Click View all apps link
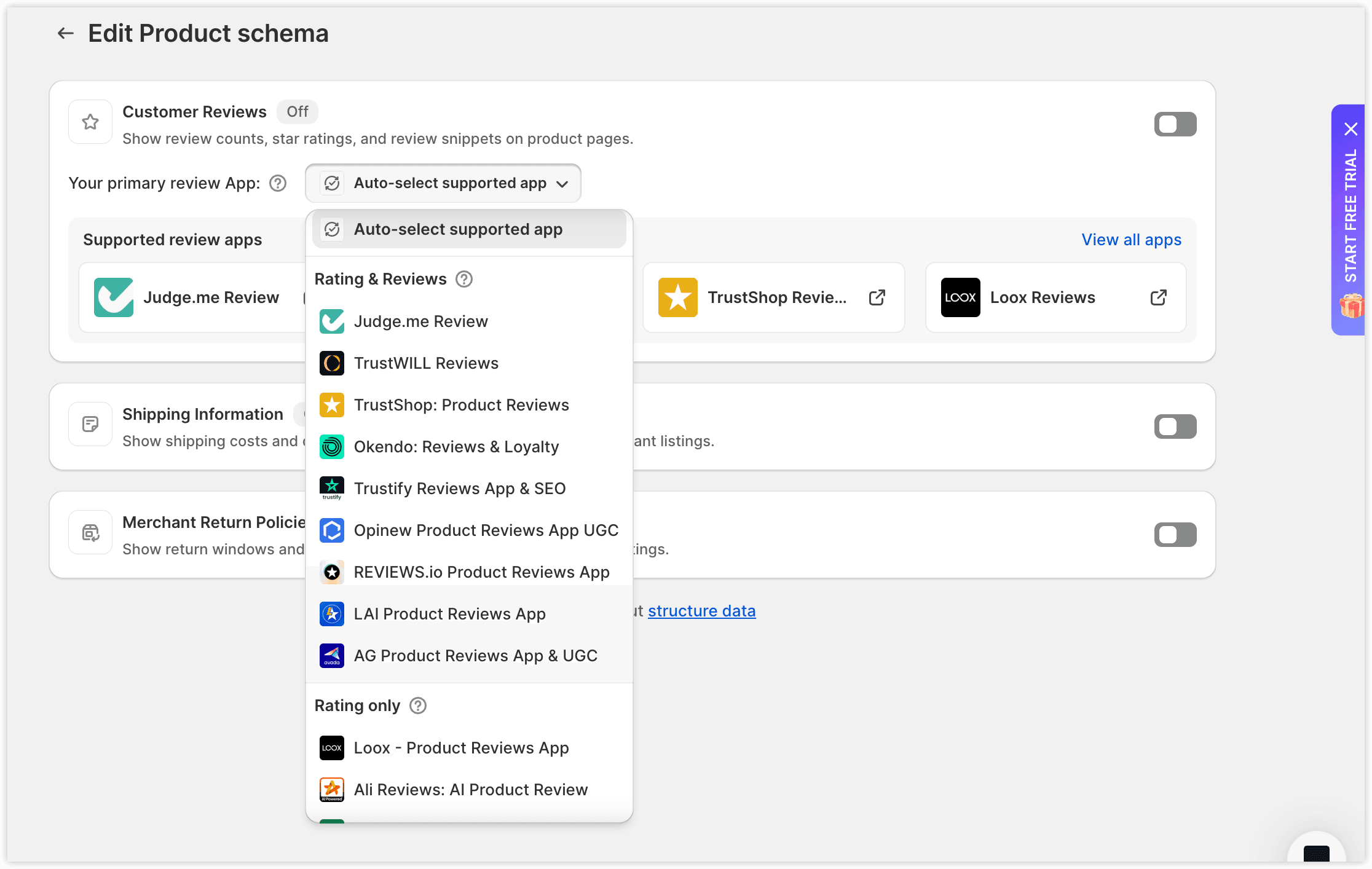Viewport: 1372px width, 869px height. tap(1131, 240)
